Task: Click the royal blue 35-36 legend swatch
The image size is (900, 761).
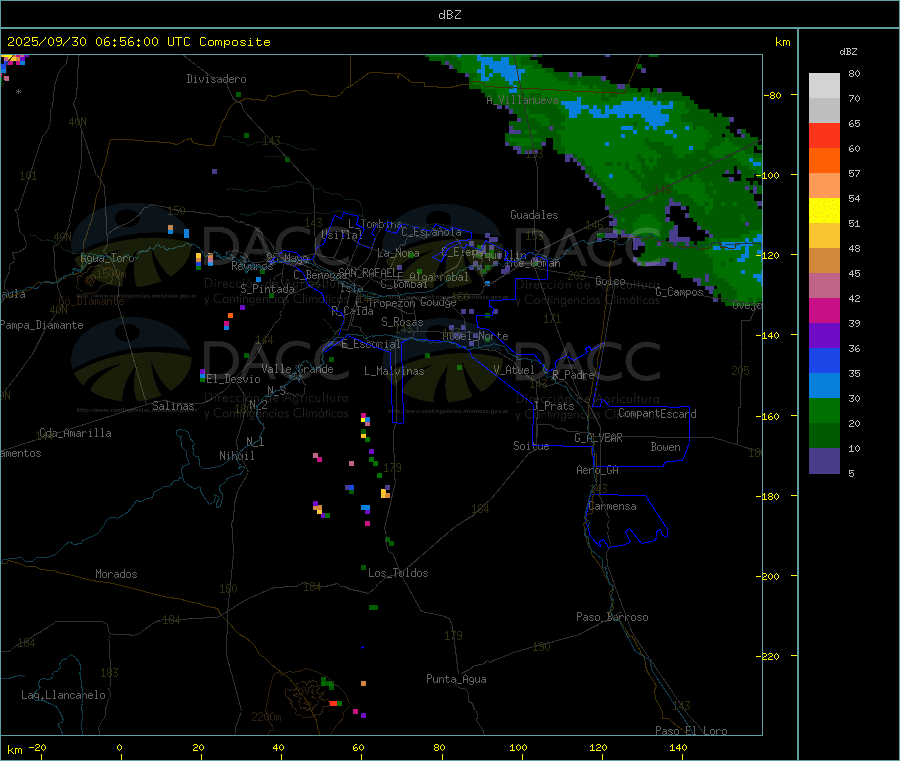Action: [824, 361]
